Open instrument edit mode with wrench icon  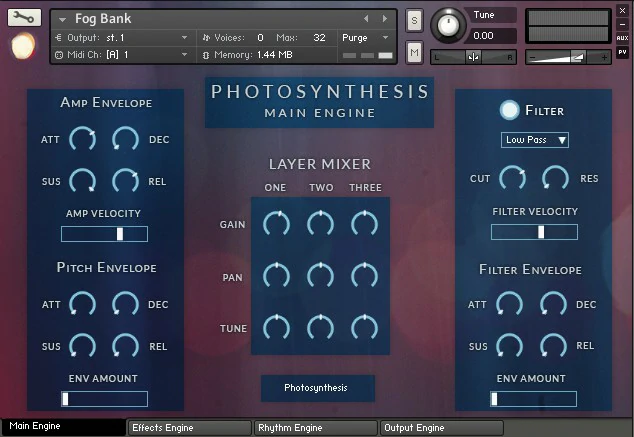click(24, 17)
